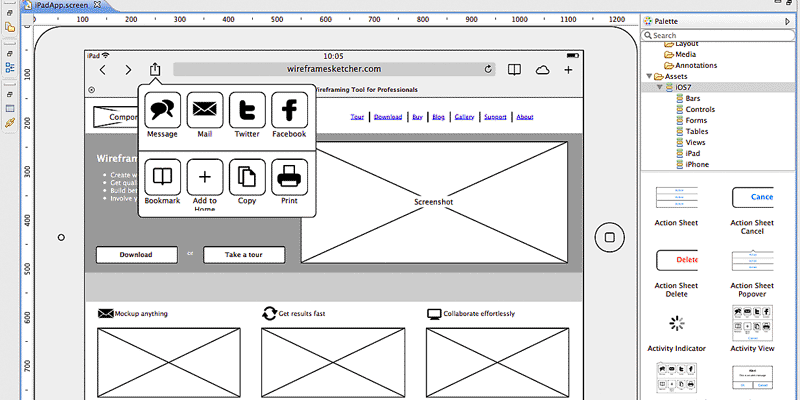Click the Palette panel icon
The height and width of the screenshot is (400, 800).
click(647, 21)
